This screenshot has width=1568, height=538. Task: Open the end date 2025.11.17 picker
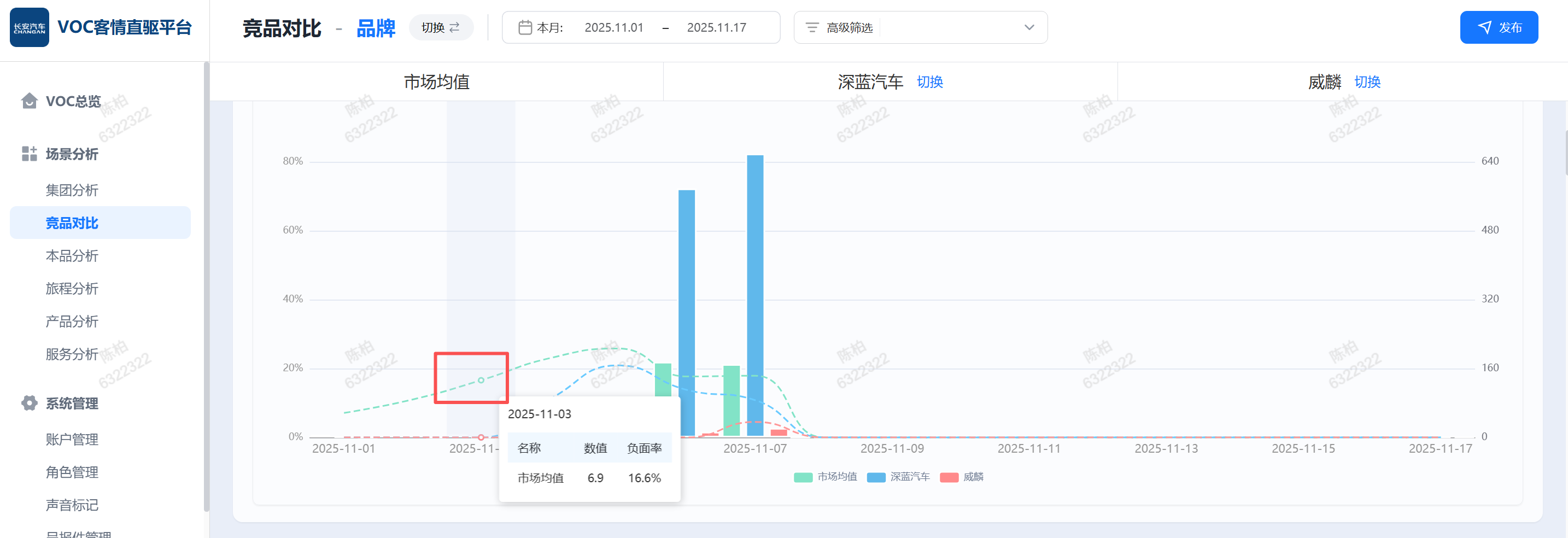coord(716,27)
